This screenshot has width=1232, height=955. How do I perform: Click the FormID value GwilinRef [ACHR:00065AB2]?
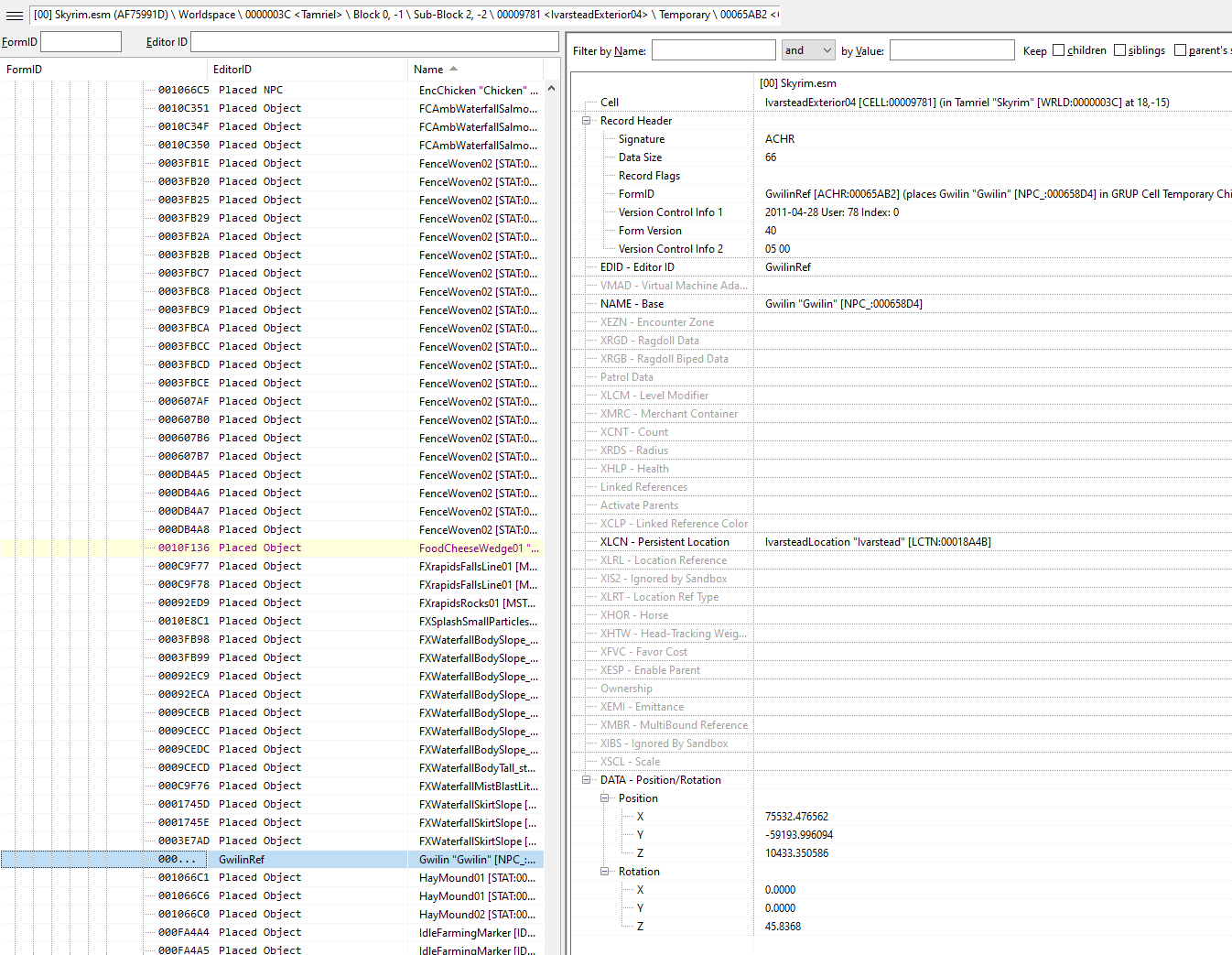[x=998, y=194]
